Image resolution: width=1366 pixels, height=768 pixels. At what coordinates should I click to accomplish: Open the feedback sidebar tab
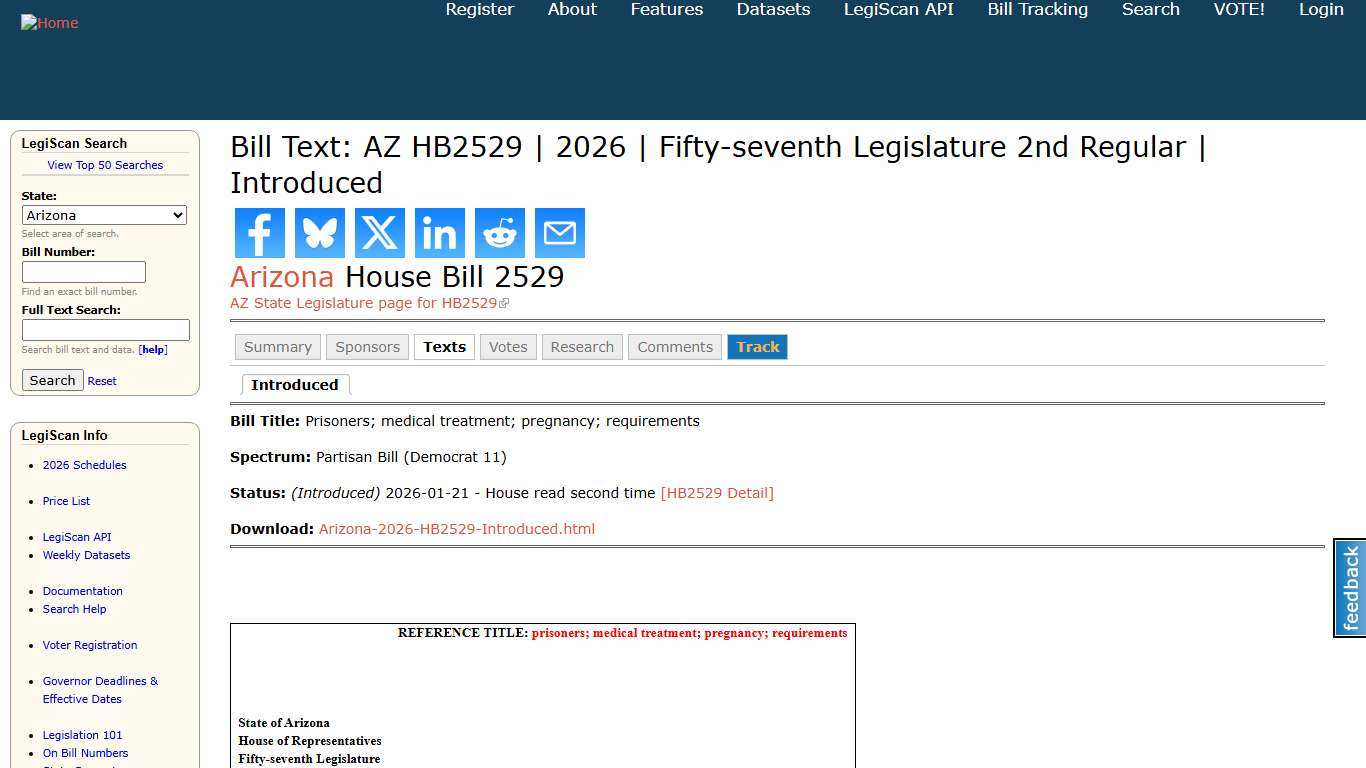tap(1349, 588)
